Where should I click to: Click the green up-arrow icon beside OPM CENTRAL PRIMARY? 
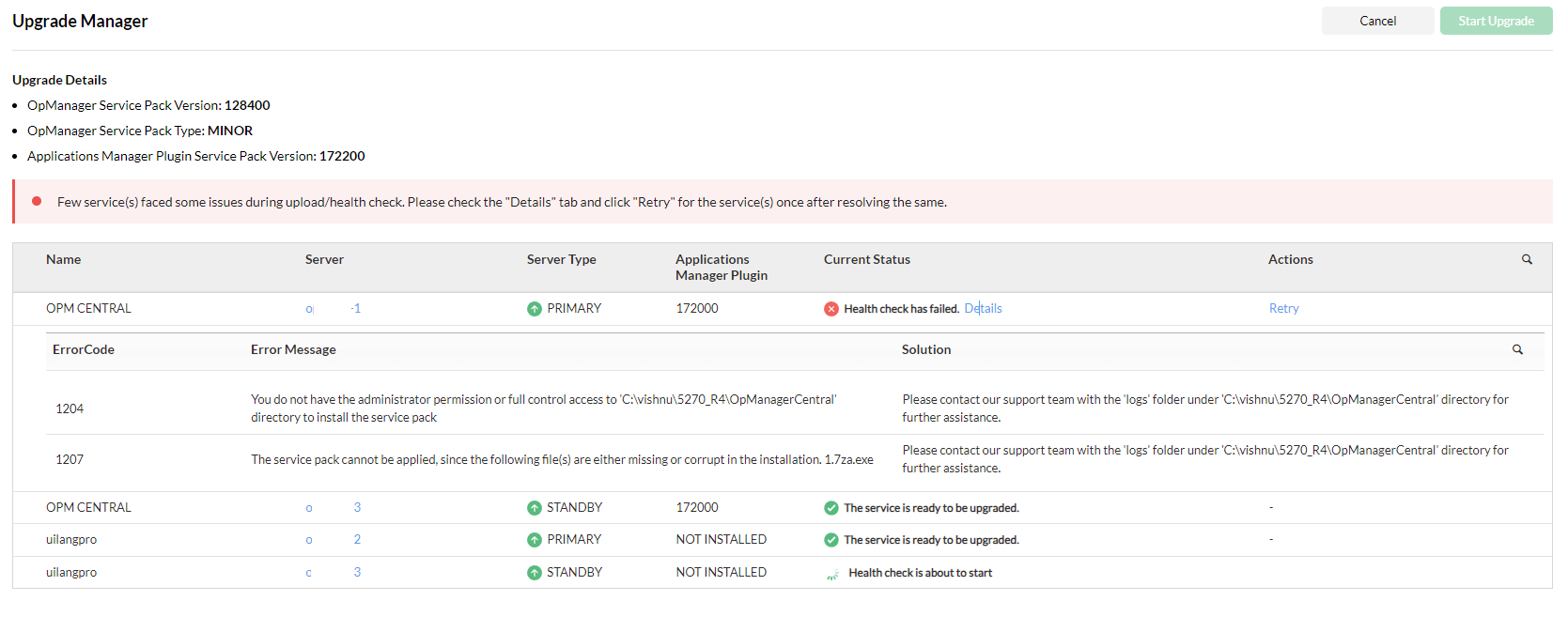point(535,309)
